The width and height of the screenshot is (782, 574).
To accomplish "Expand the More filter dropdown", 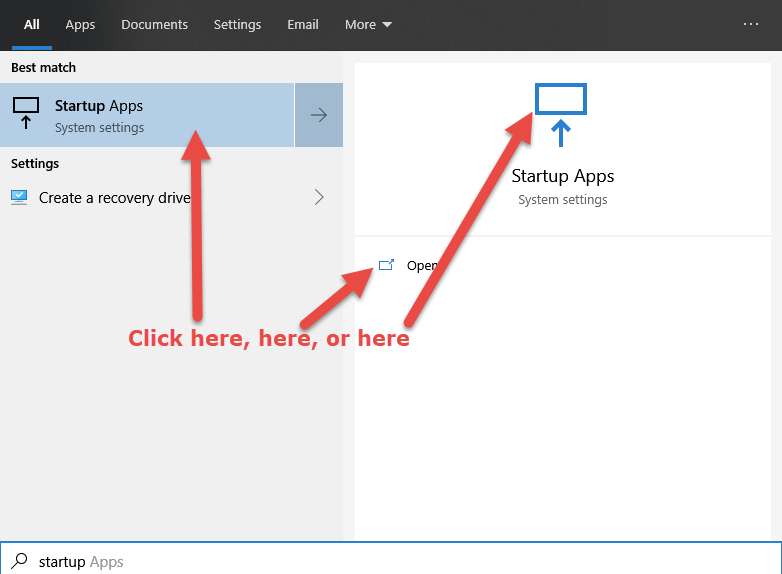I will tap(369, 24).
